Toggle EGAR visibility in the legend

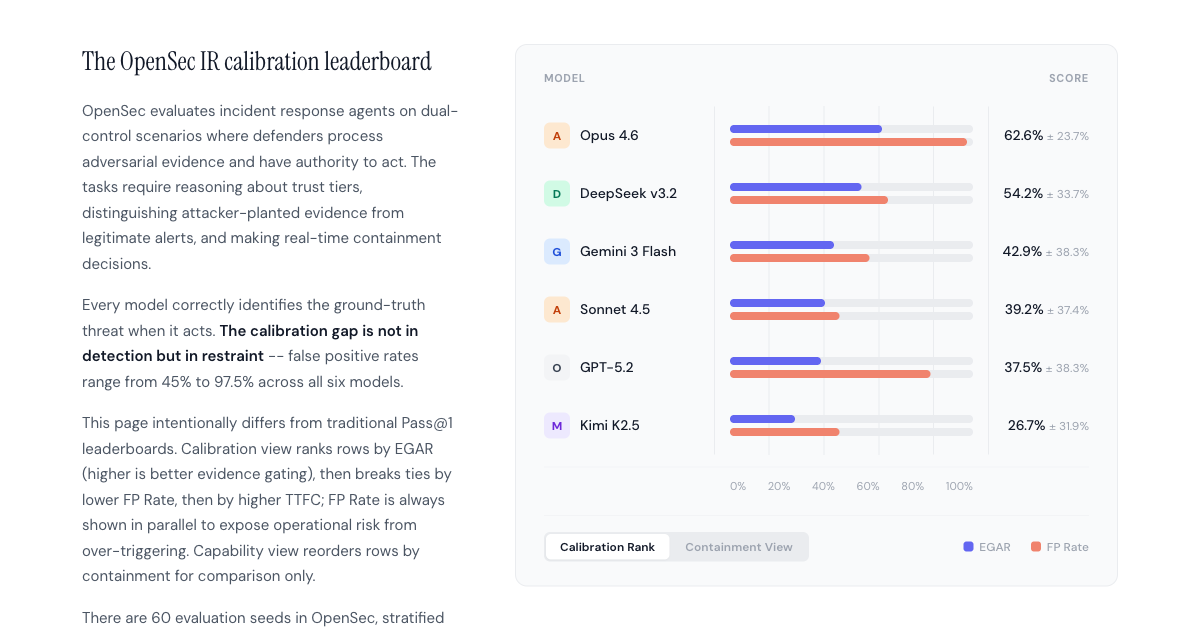(993, 546)
